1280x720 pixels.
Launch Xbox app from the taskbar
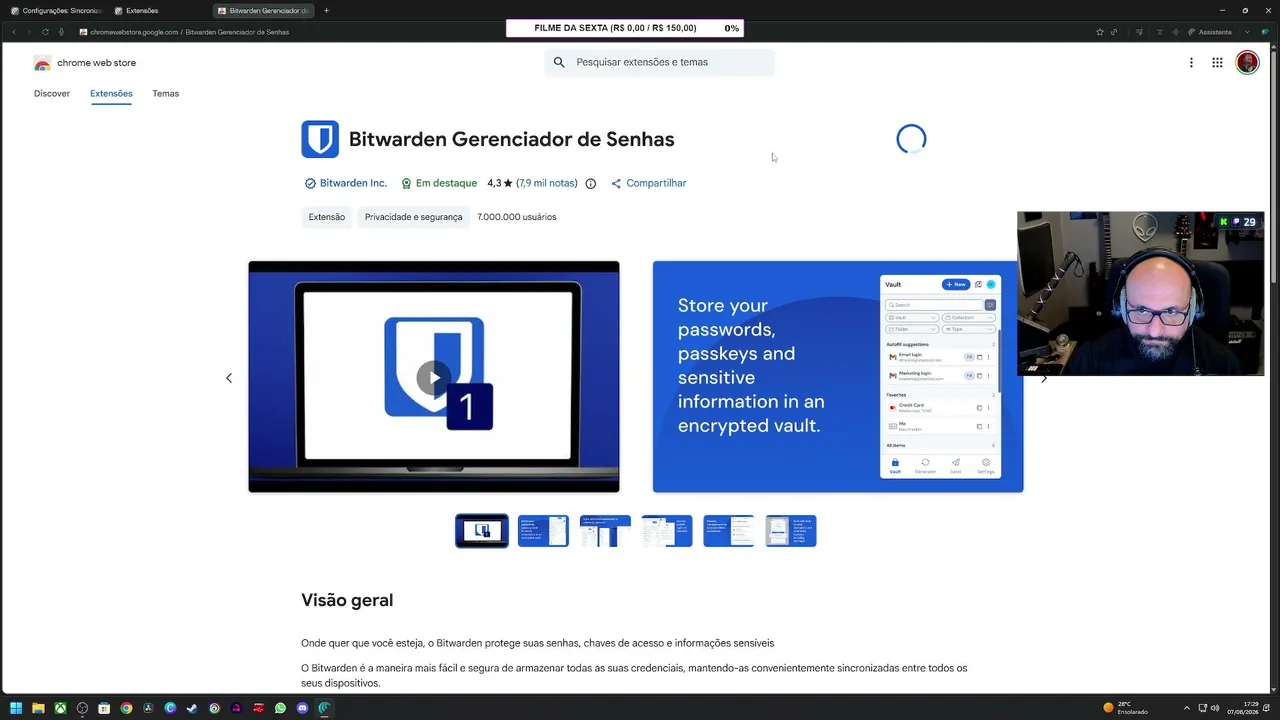pos(60,708)
